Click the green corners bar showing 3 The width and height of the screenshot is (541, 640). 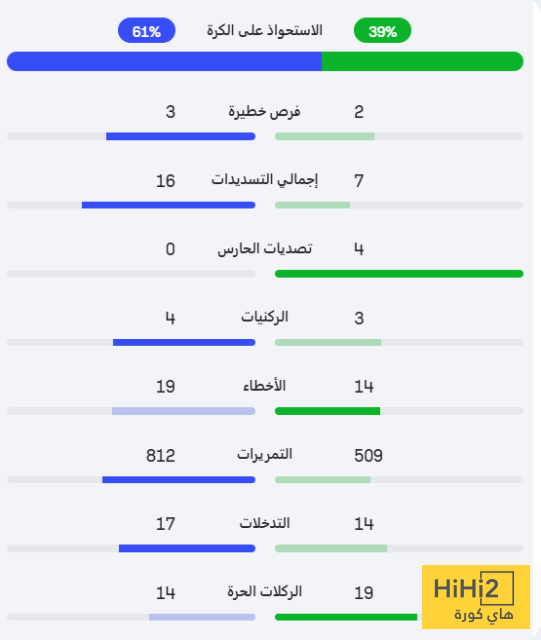(328, 342)
